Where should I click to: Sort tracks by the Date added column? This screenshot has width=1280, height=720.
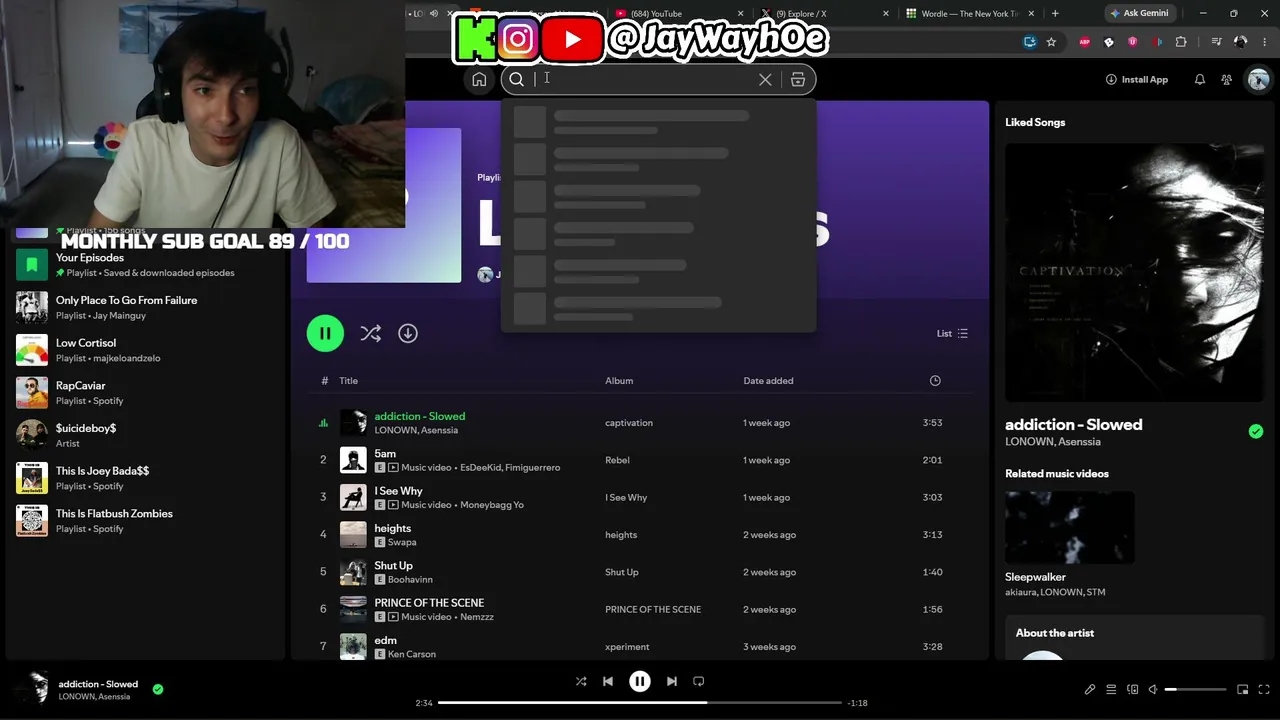[x=768, y=381]
